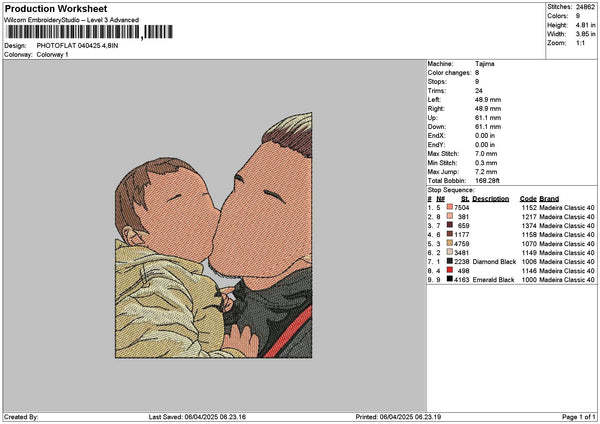Screen dimensions: 600x424
Task: Click the Up value 61.1 mm
Action: 488,118
